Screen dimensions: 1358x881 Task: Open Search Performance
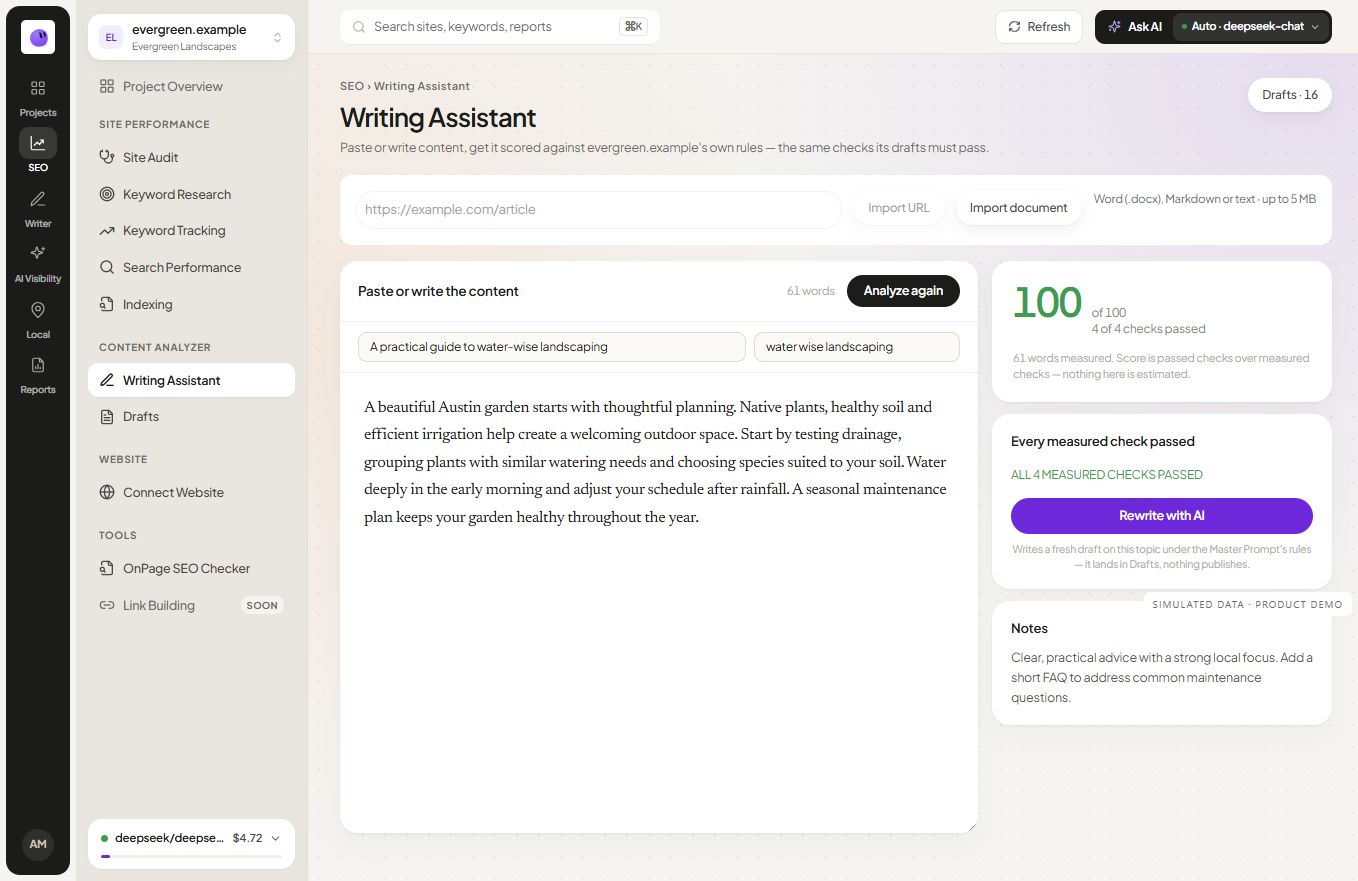(191, 268)
